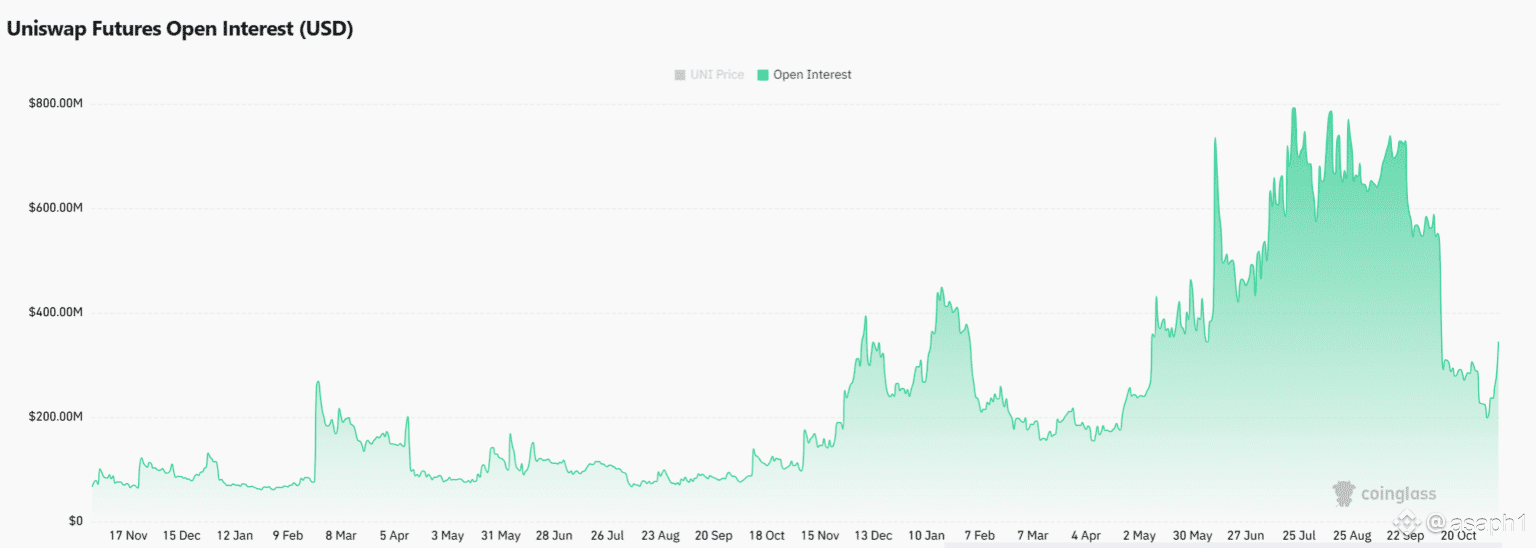Click the 3 May x-axis date
Screen dimensions: 1536x548
(x=447, y=536)
